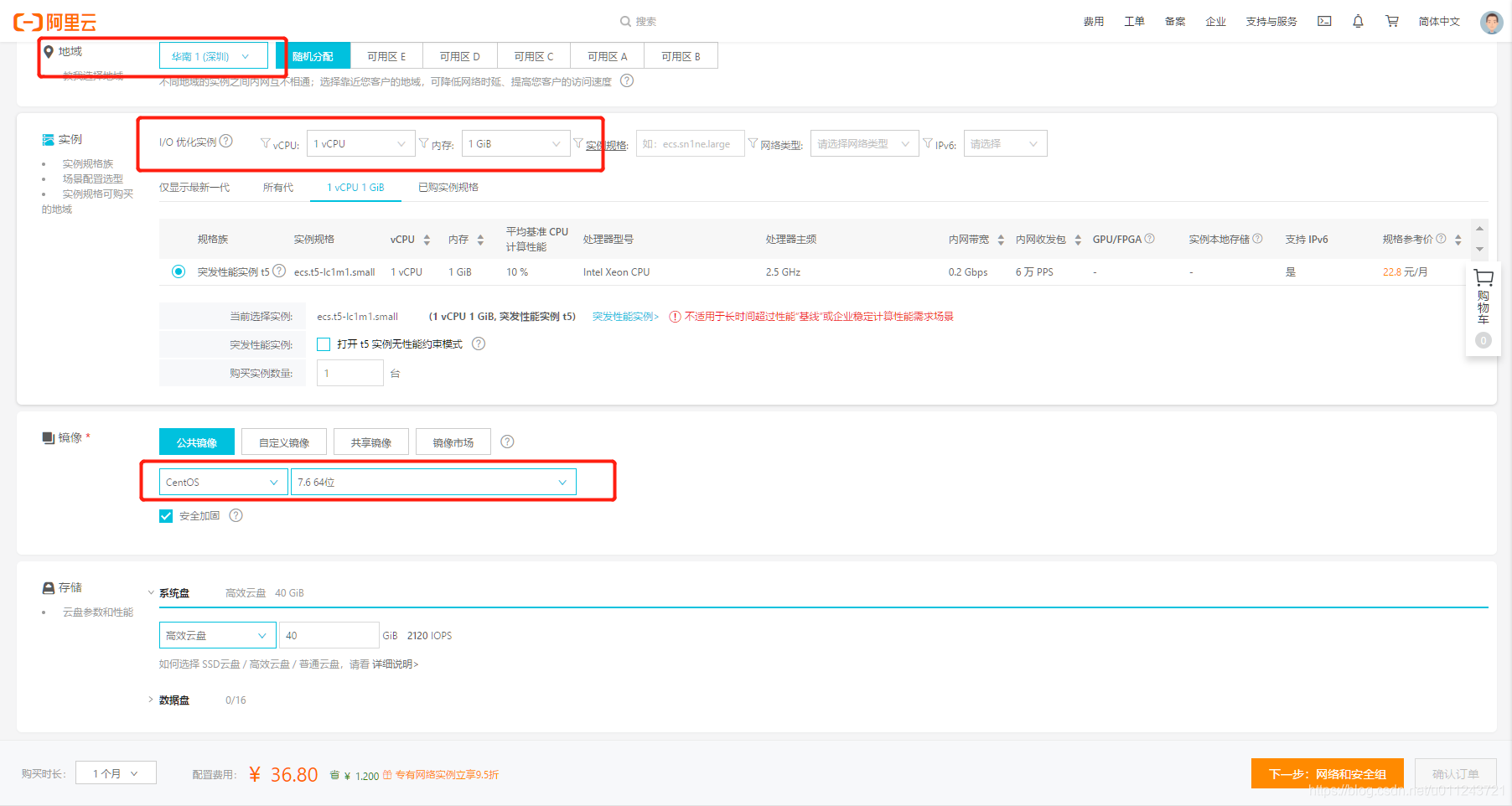Image resolution: width=1512 pixels, height=806 pixels.
Task: Sort the intranet packet rate column
Action: (1078, 240)
